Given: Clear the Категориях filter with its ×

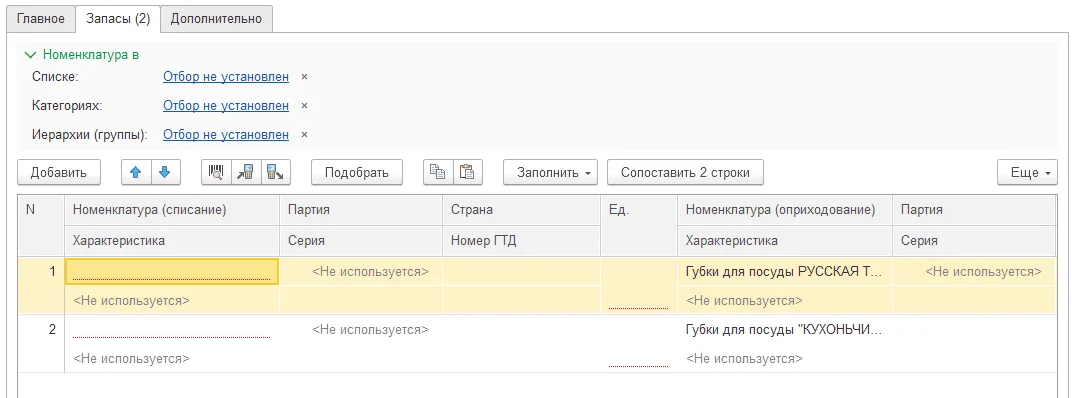Looking at the screenshot, I should coord(304,106).
